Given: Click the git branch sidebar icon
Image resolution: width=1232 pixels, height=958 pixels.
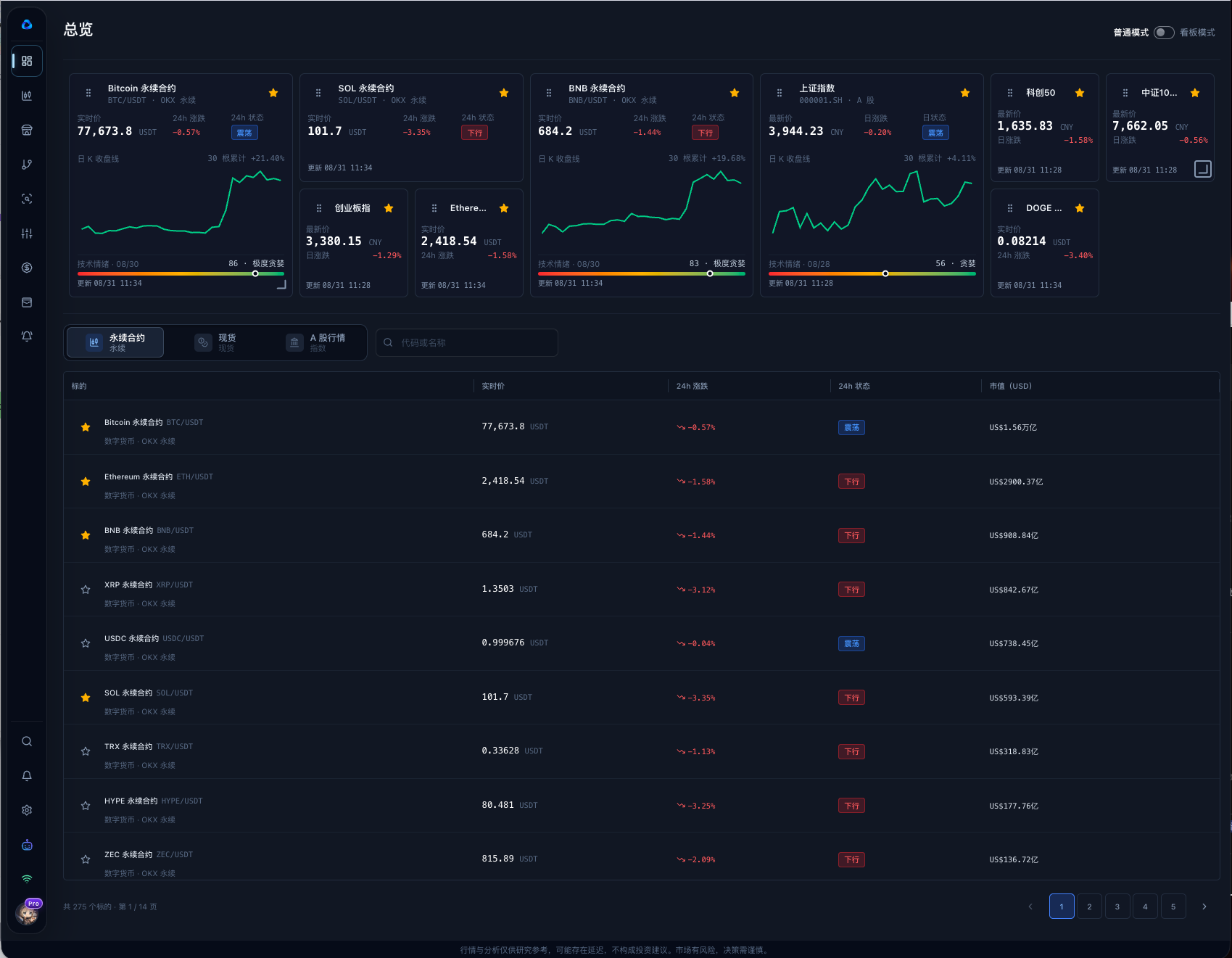Looking at the screenshot, I should point(27,165).
